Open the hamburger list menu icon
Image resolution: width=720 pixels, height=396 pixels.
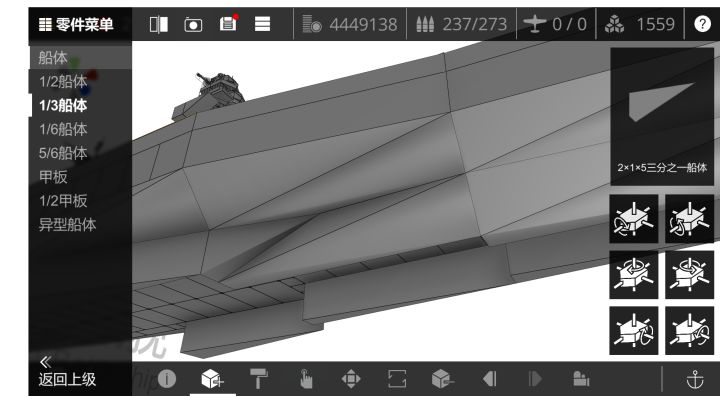(263, 24)
